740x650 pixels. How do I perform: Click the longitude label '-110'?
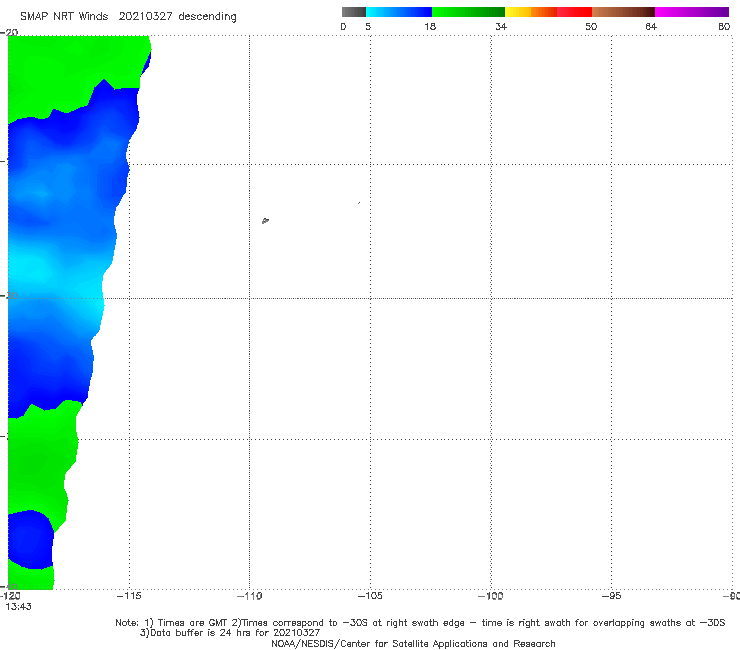click(249, 596)
